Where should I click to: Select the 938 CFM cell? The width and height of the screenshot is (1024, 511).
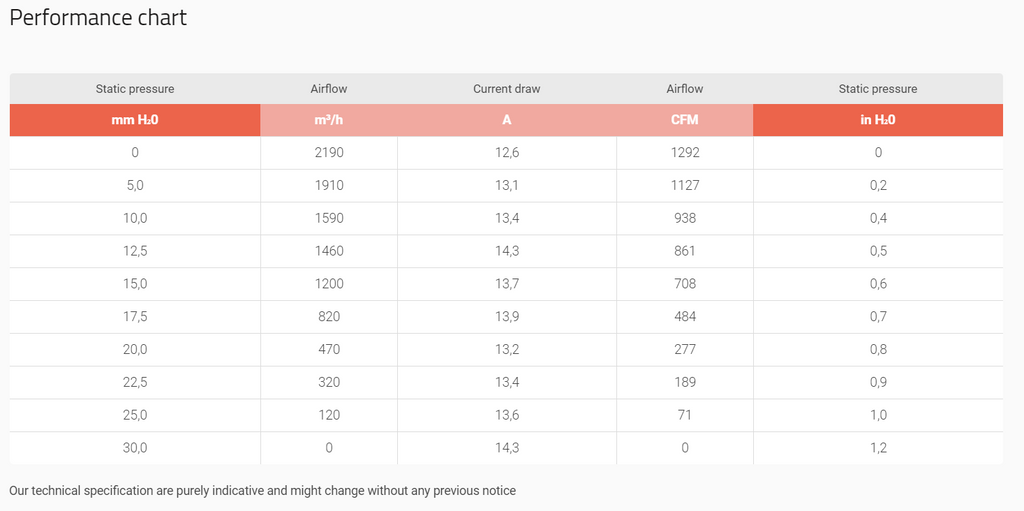(x=685, y=219)
